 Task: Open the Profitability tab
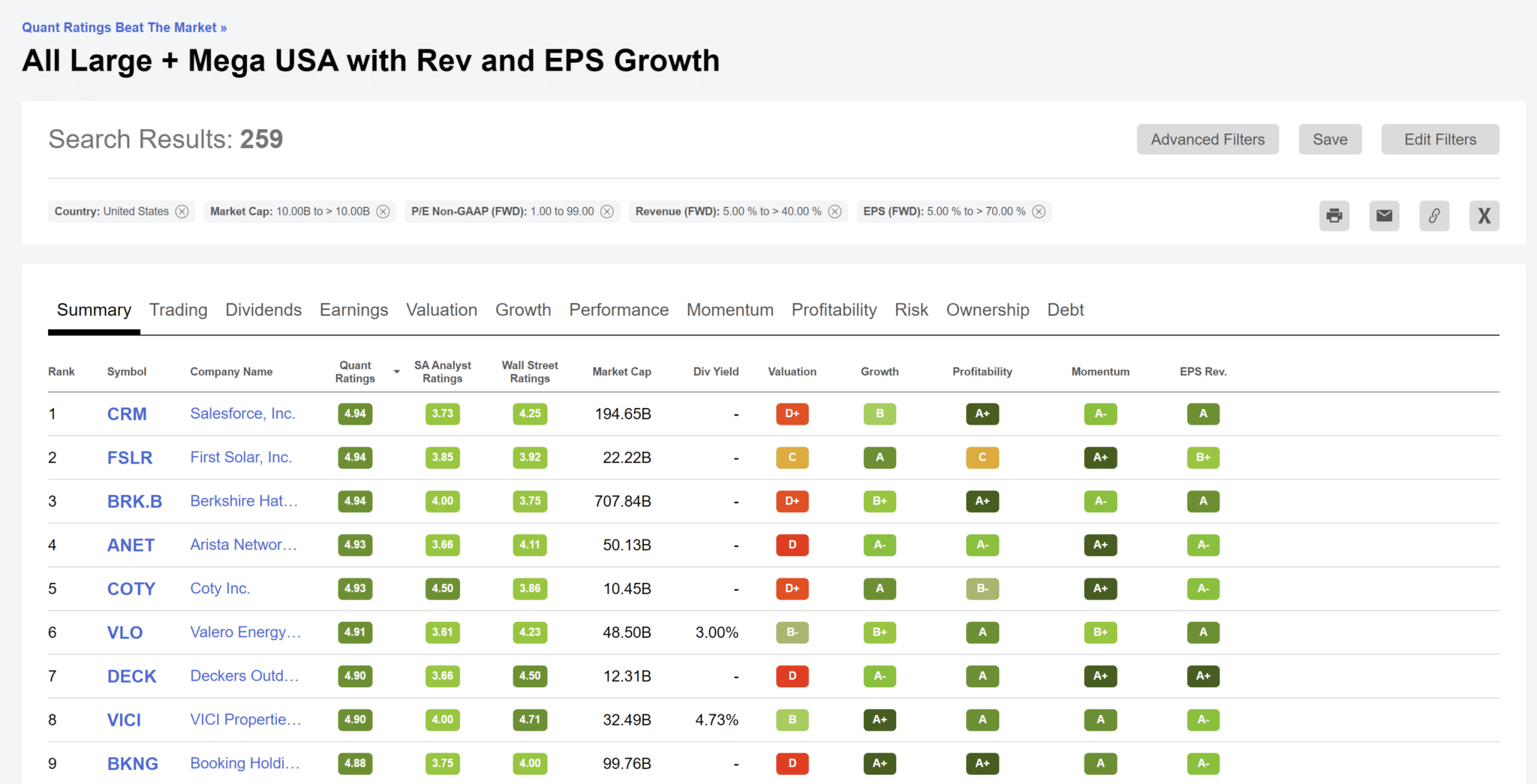coord(834,310)
